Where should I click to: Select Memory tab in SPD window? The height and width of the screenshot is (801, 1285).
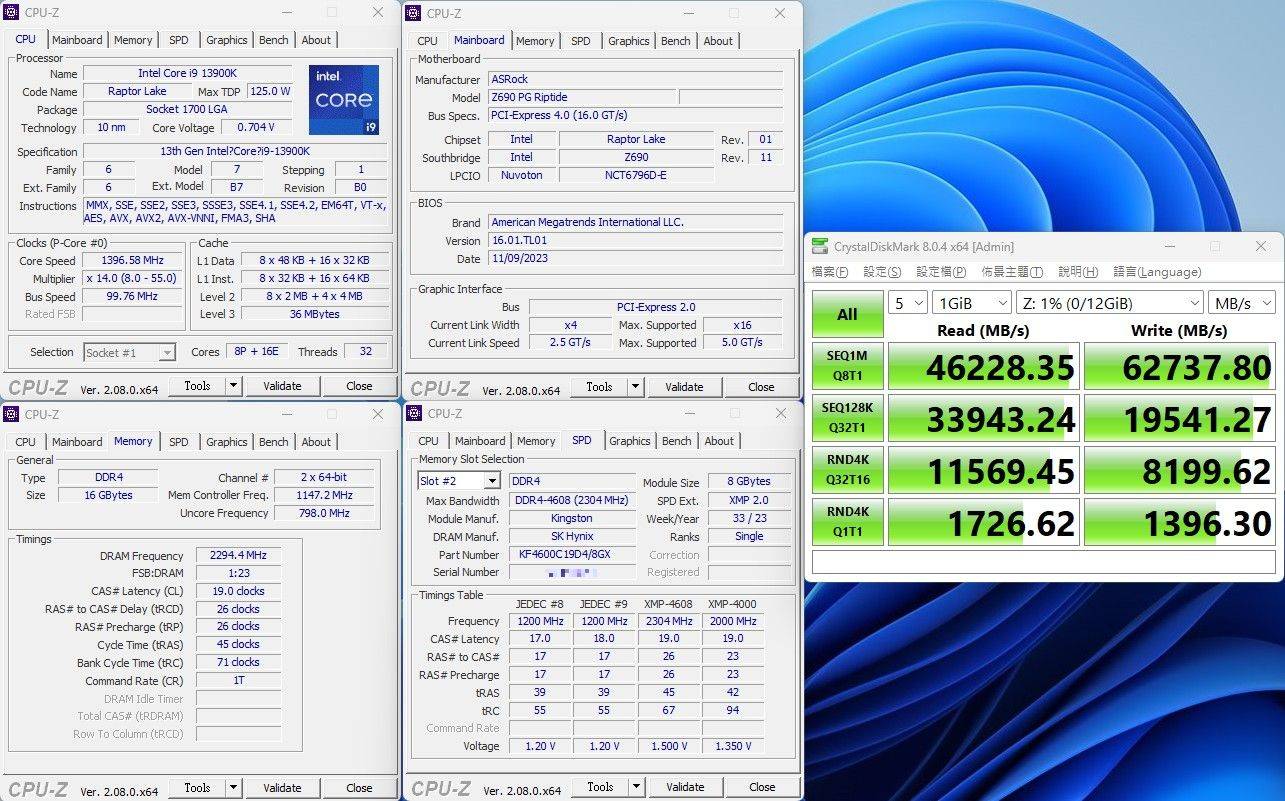[x=536, y=441]
